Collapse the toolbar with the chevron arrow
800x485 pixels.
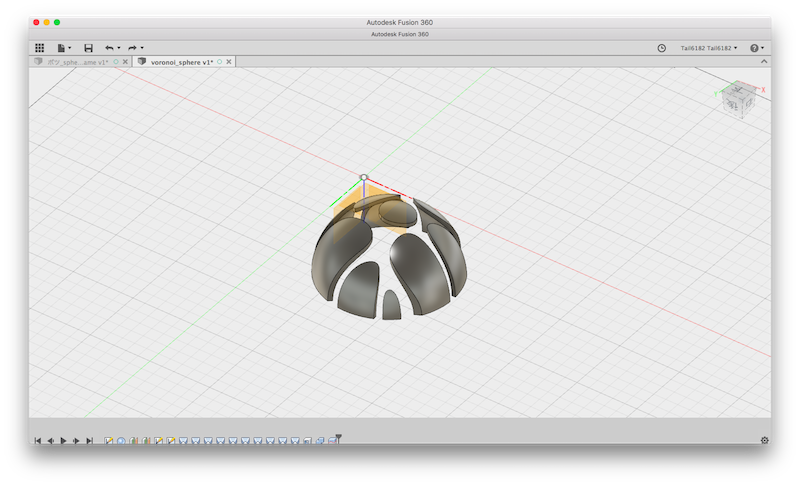(764, 62)
